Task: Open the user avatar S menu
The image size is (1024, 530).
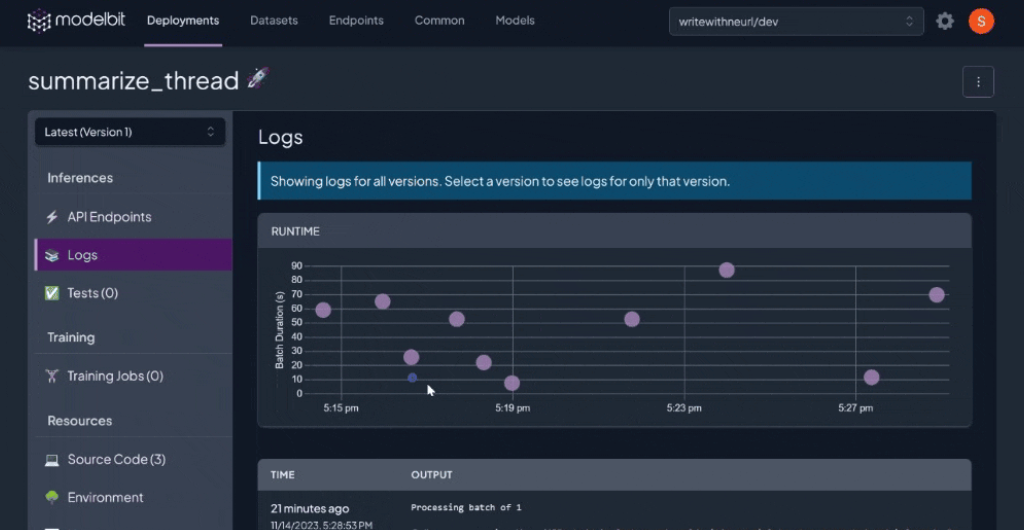Action: pos(981,21)
